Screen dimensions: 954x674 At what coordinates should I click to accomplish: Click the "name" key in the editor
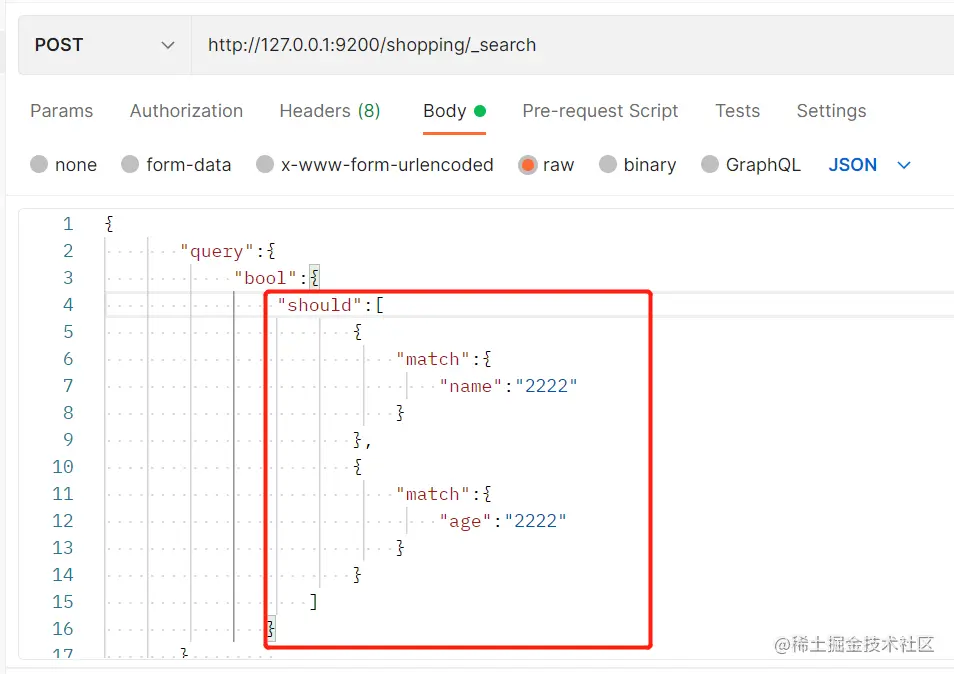[x=470, y=386]
